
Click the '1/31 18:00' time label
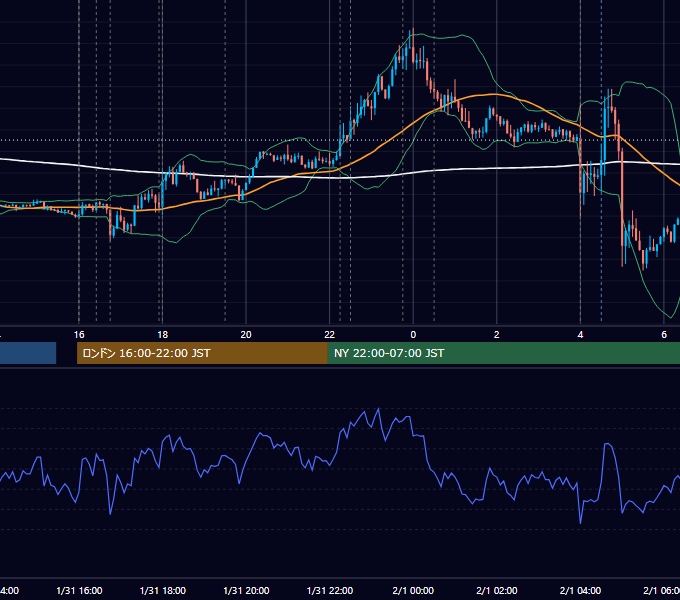point(163,591)
